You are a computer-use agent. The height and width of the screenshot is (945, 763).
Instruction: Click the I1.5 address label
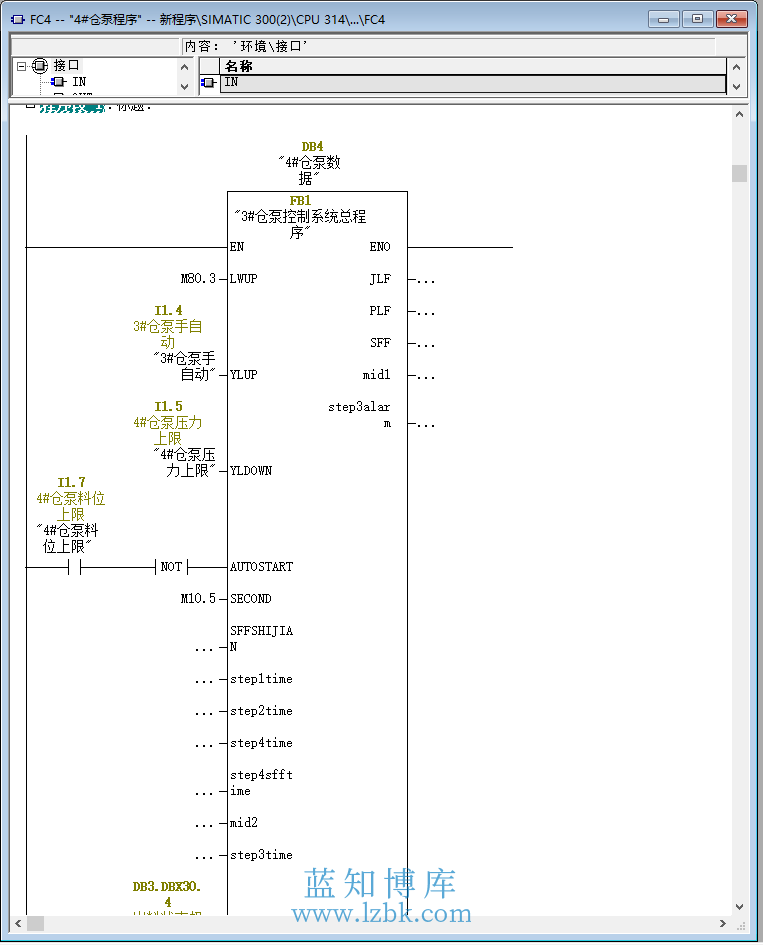[x=168, y=406]
